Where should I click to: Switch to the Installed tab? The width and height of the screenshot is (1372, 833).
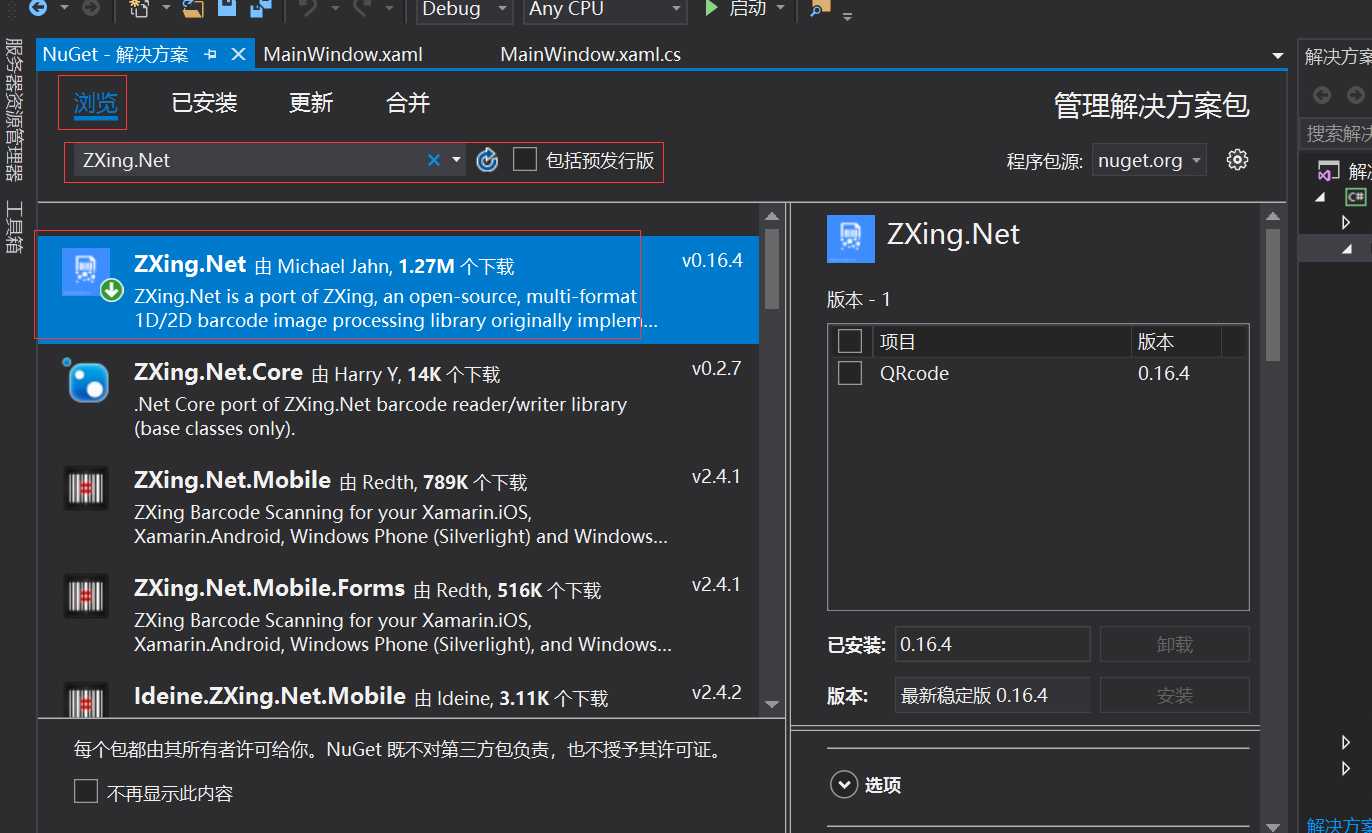click(x=204, y=102)
